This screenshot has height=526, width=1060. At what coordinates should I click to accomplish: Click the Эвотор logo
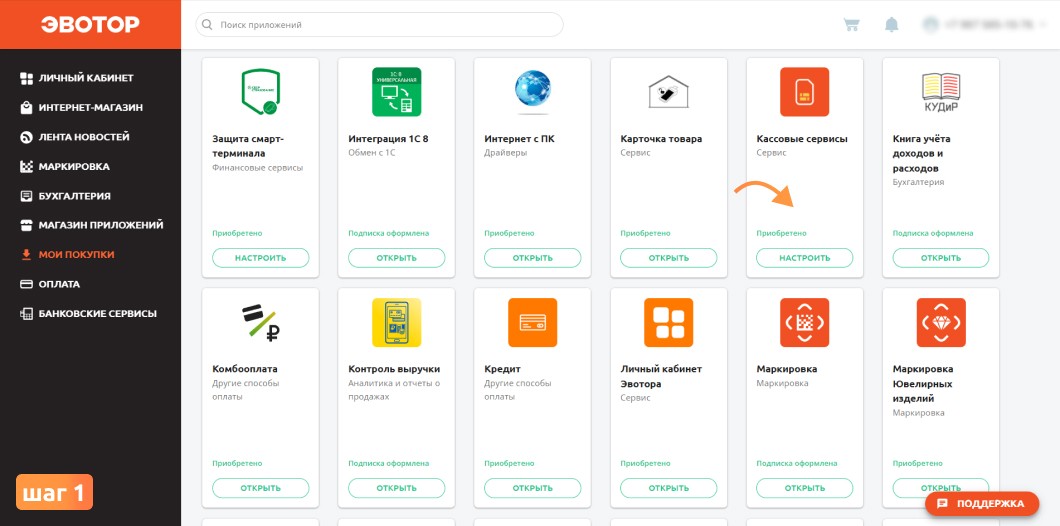[x=90, y=24]
